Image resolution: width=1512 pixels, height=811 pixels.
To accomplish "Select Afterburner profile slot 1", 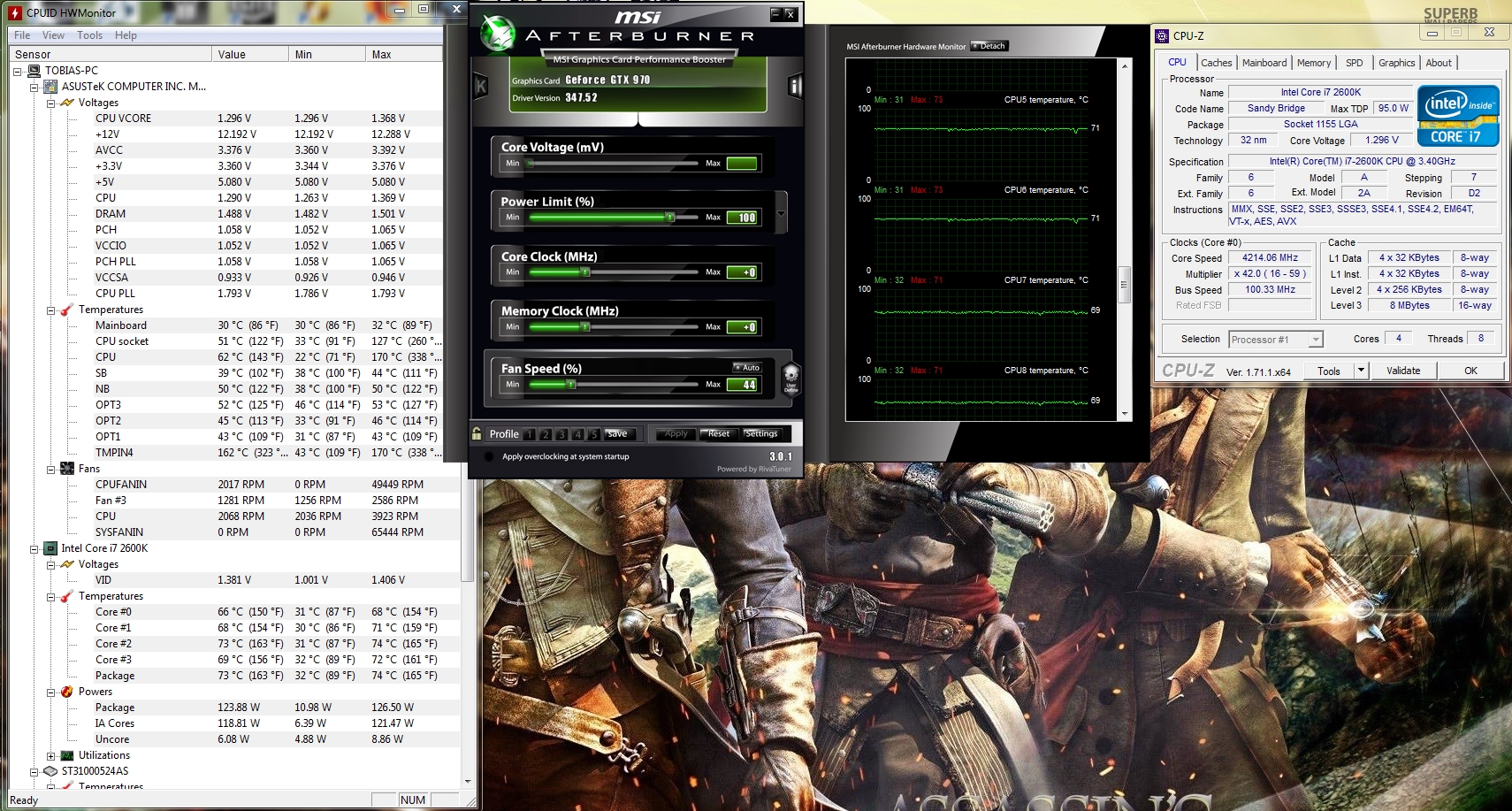I will tap(529, 434).
